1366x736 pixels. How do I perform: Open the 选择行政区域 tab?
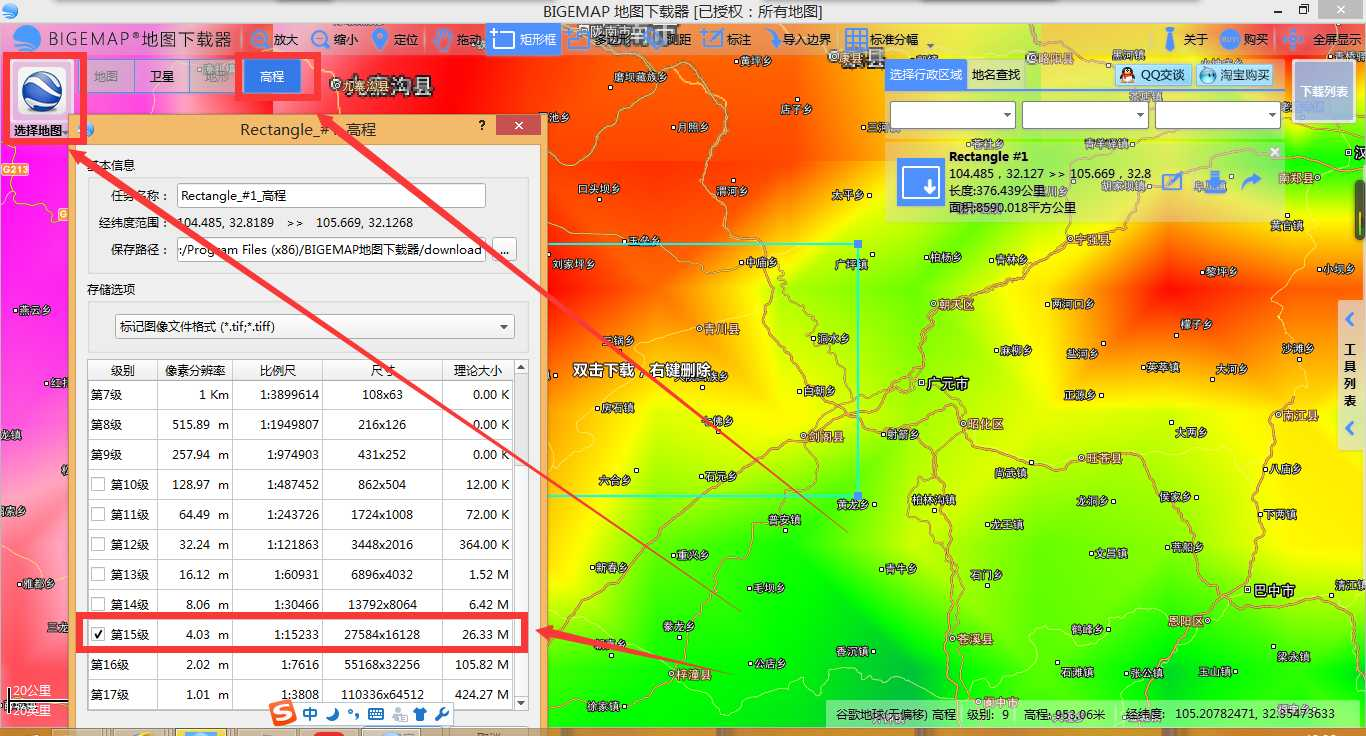pos(926,74)
